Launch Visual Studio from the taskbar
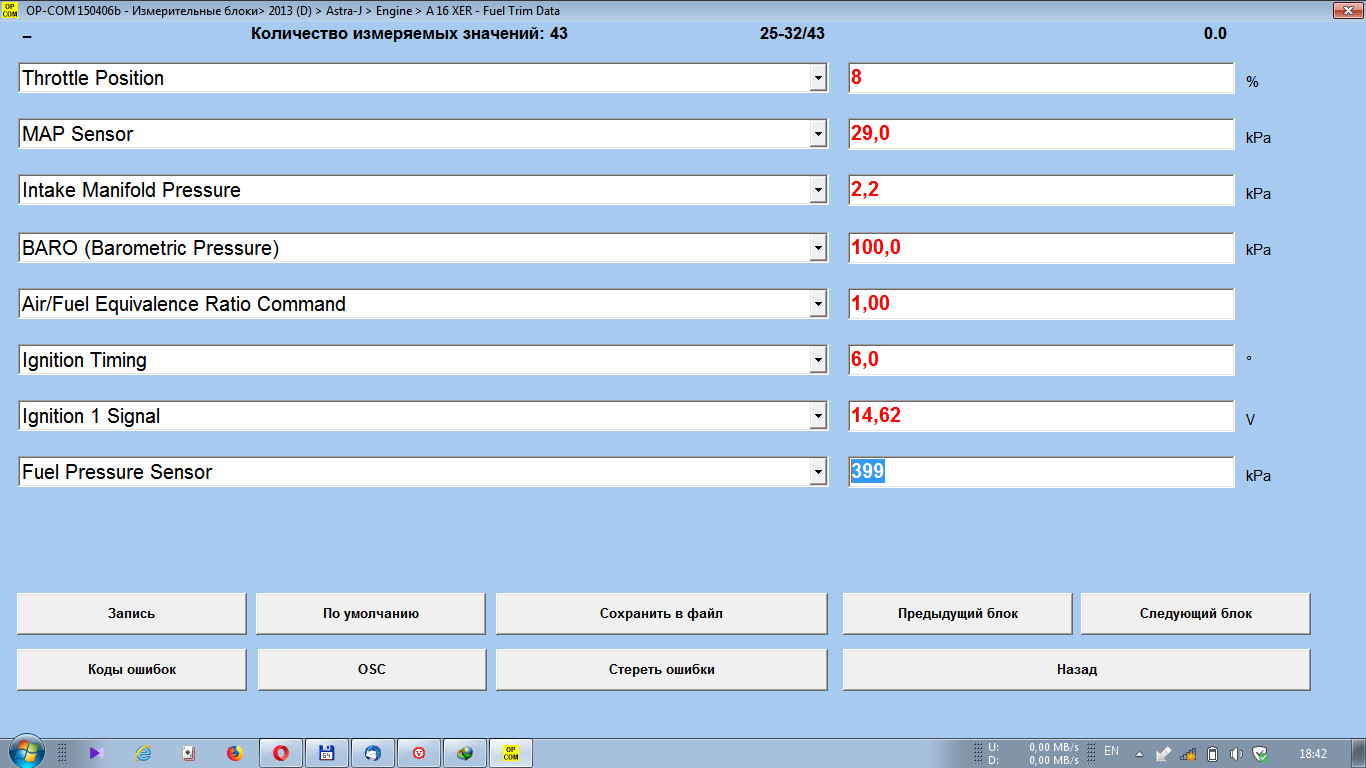 tap(96, 753)
